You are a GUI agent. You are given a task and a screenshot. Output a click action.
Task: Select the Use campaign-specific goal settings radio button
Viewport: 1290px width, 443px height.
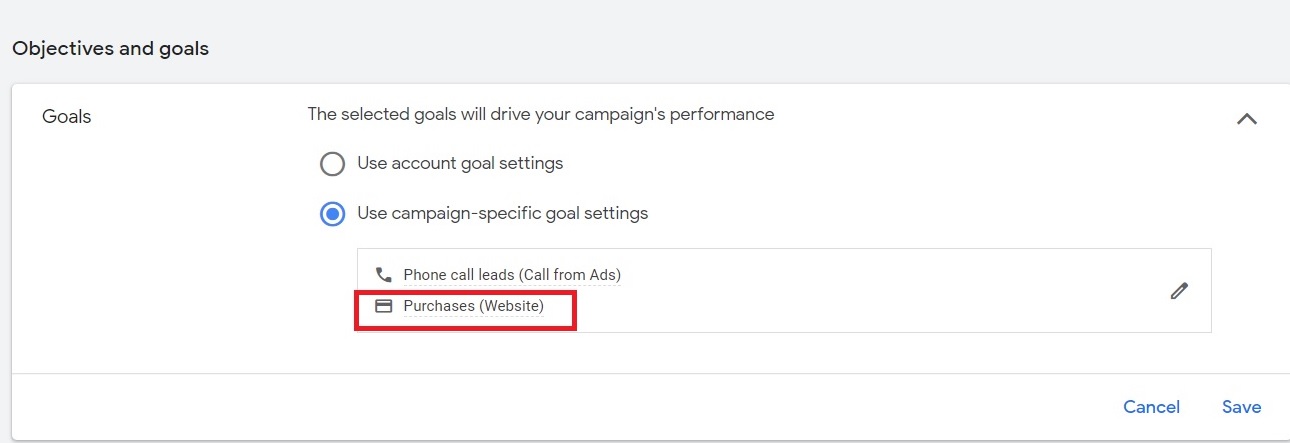[332, 214]
